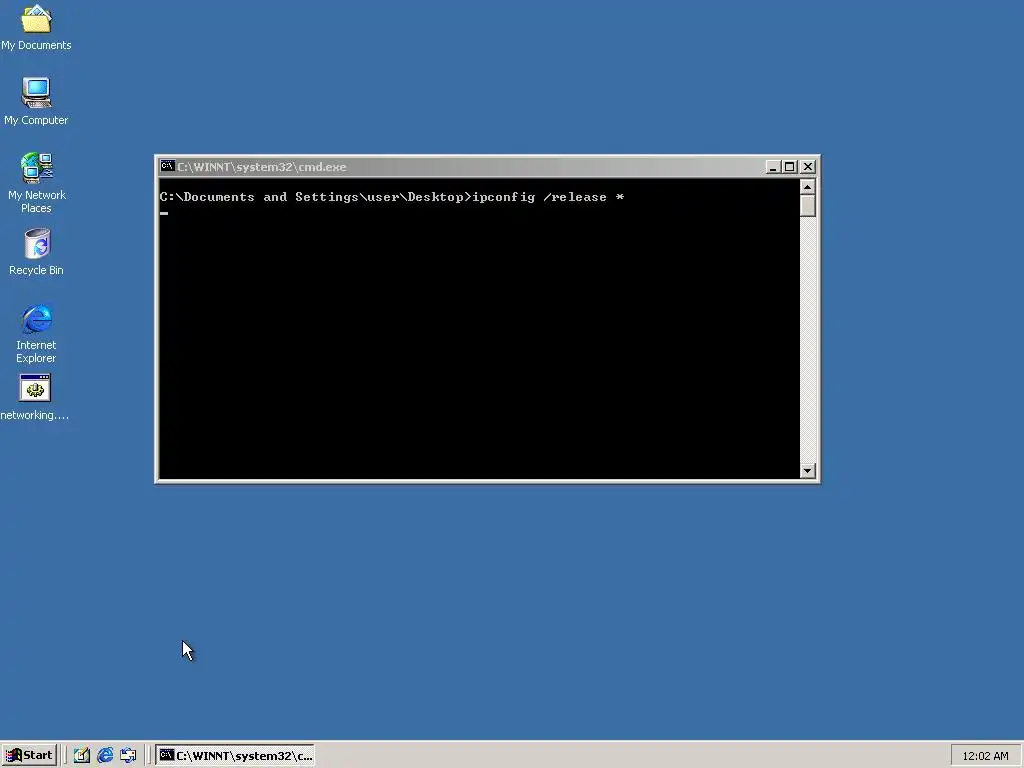Select the Recycle Bin icon
Viewport: 1024px width, 768px height.
(36, 251)
